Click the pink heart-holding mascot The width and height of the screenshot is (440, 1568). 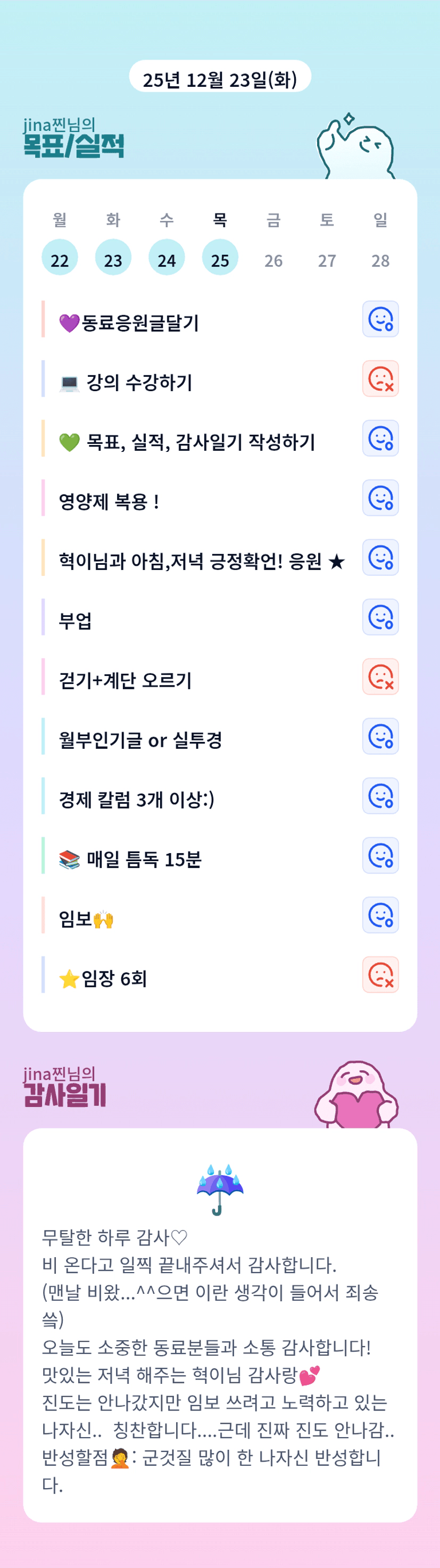[356, 1096]
